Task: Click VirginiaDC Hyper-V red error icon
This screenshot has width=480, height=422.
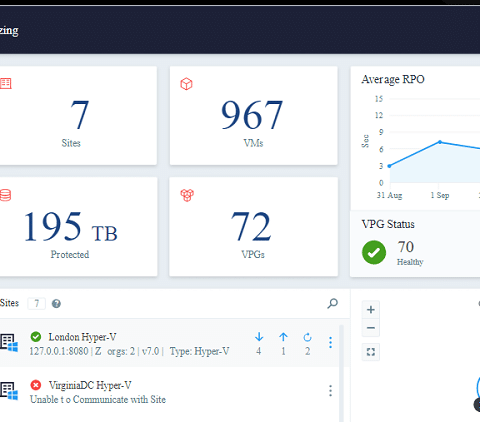Action: coord(36,385)
